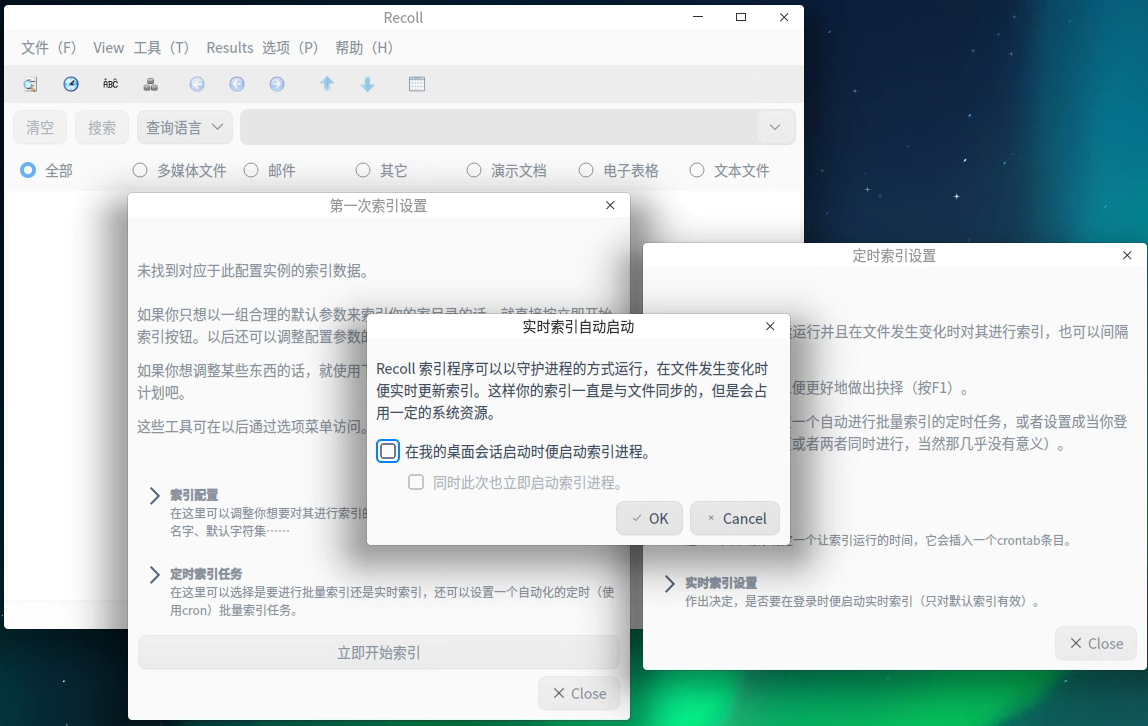
Task: Open the advanced search toolbar icon
Action: click(x=30, y=84)
